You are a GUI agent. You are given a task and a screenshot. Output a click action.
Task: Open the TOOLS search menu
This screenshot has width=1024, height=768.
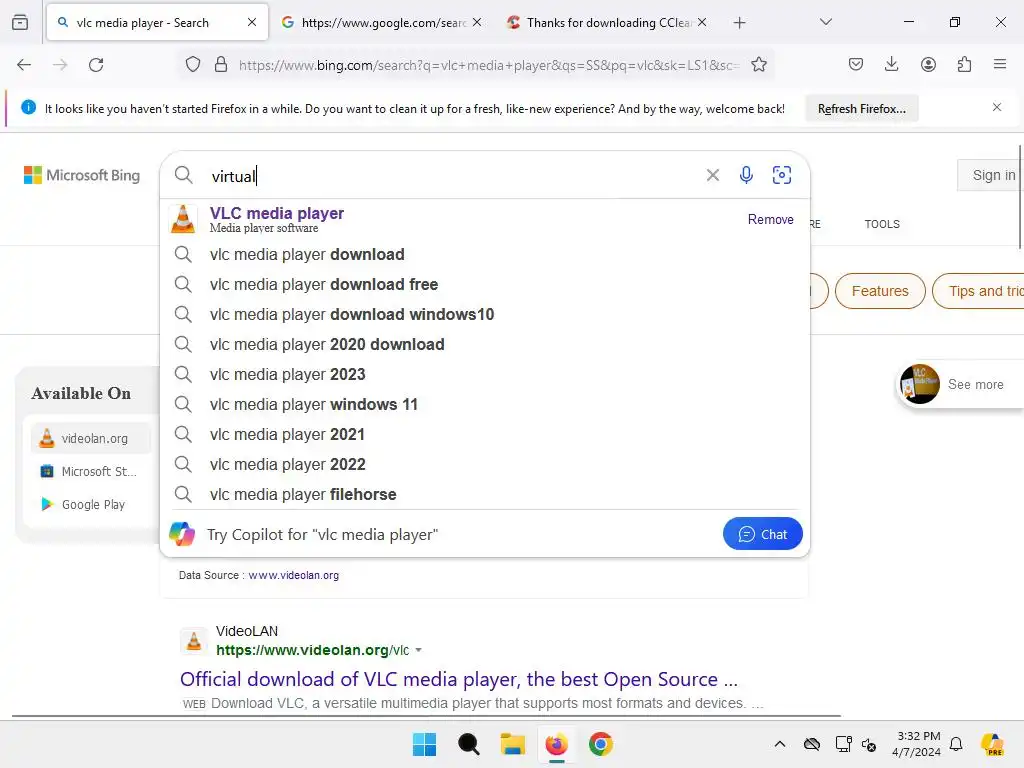(882, 224)
